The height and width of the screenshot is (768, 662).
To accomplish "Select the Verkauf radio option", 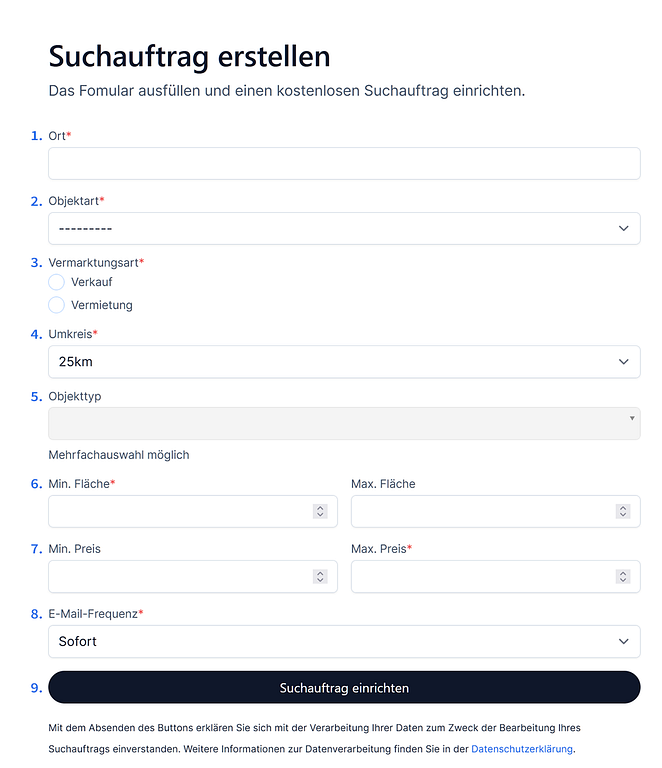I will click(x=57, y=282).
